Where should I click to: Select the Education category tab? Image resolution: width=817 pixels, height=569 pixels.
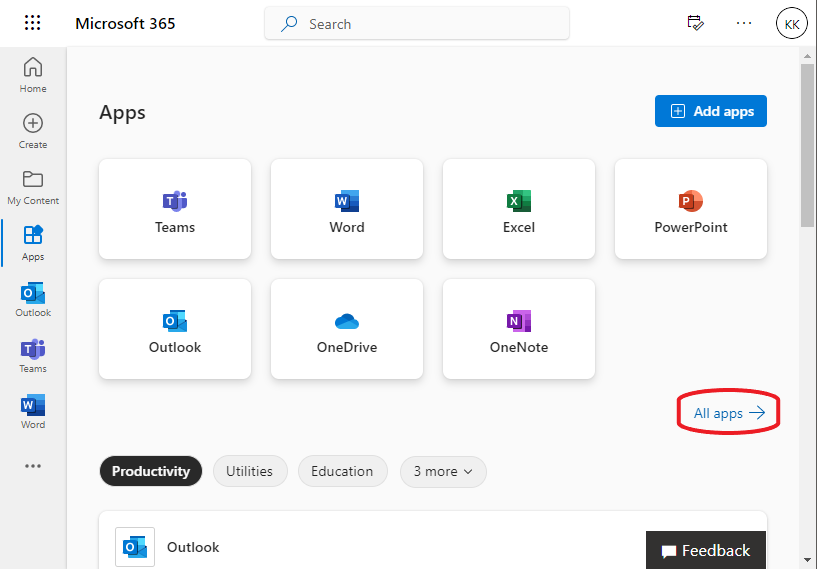pos(342,471)
